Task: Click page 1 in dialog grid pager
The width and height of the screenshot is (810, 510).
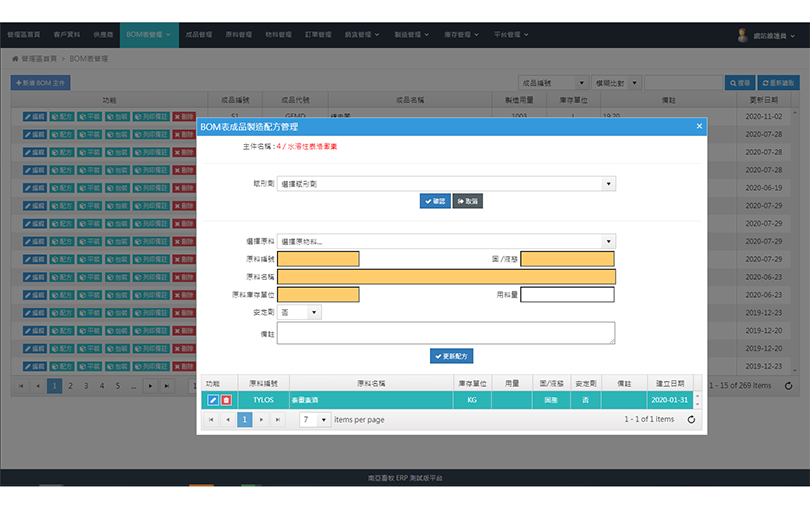Action: (x=245, y=420)
